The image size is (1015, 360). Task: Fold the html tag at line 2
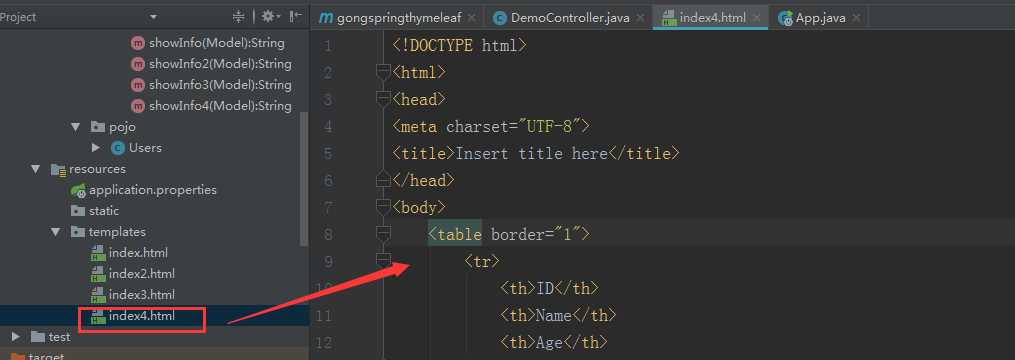pyautogui.click(x=383, y=72)
